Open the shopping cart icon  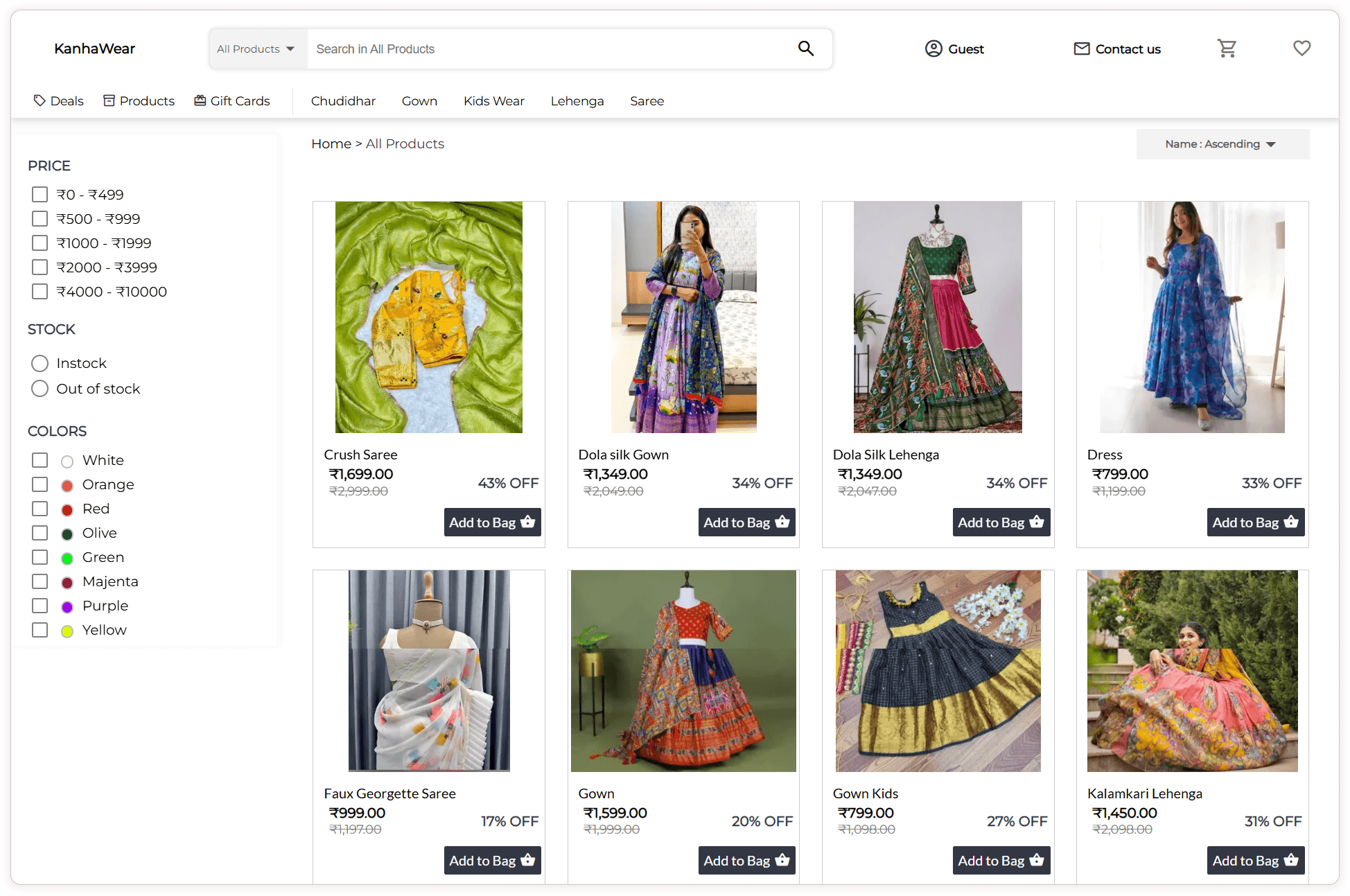(1227, 49)
